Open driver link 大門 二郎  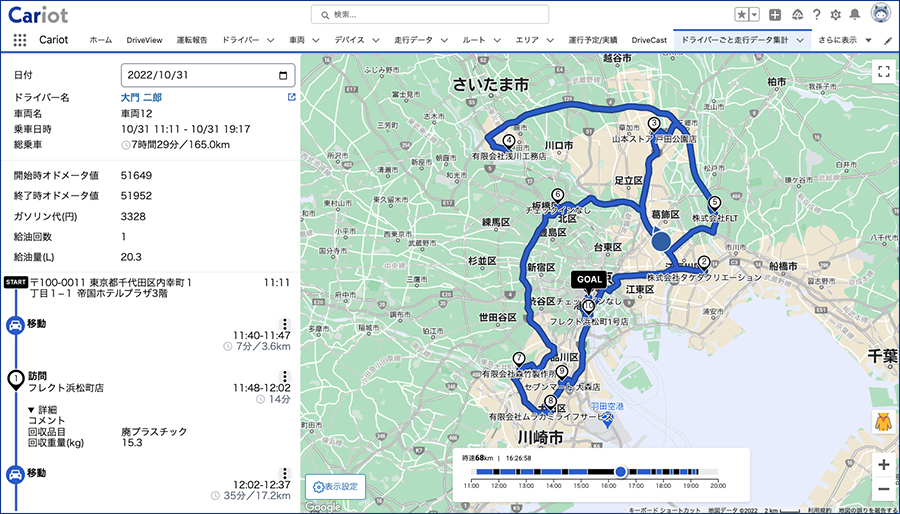(x=141, y=98)
